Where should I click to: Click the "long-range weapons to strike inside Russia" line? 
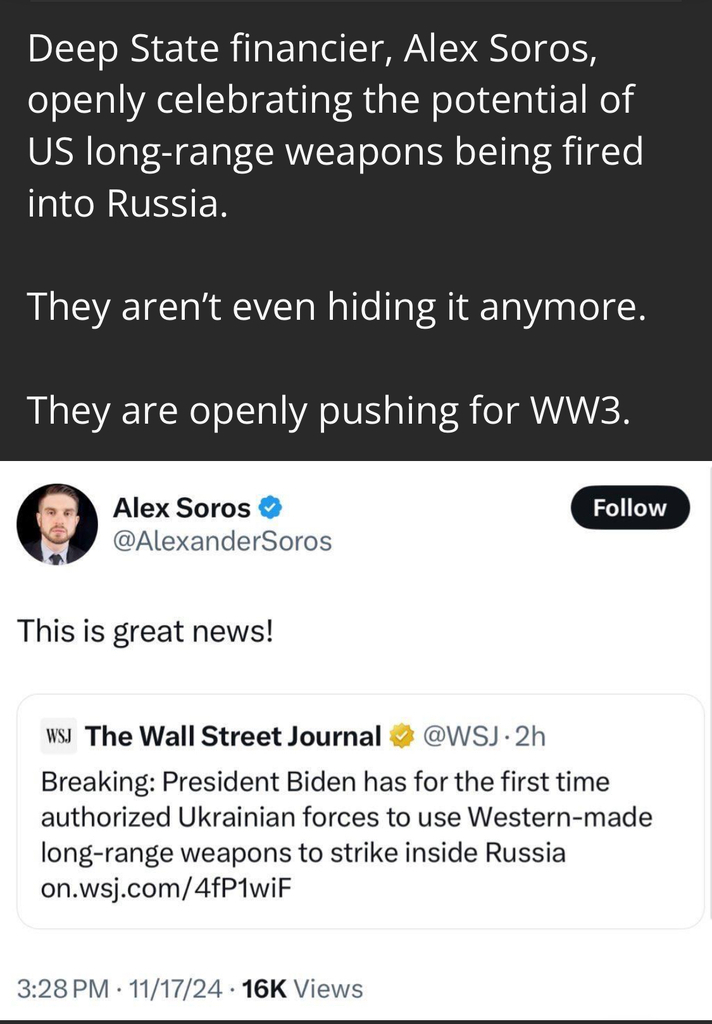point(303,853)
